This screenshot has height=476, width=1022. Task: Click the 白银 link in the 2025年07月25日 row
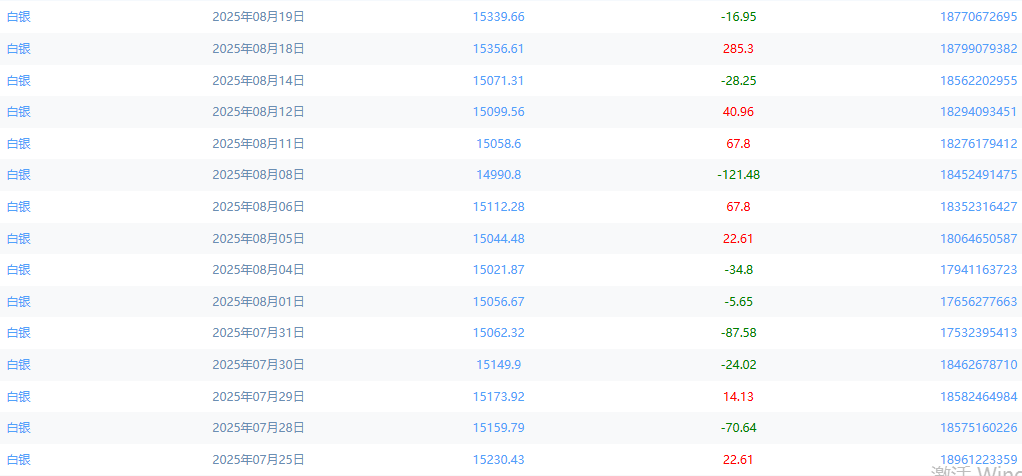19,460
